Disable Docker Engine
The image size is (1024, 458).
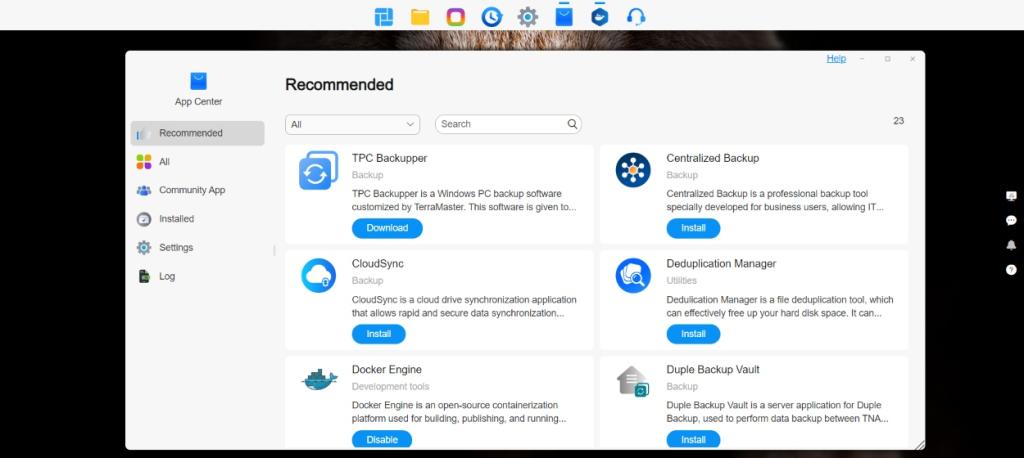[x=382, y=440]
